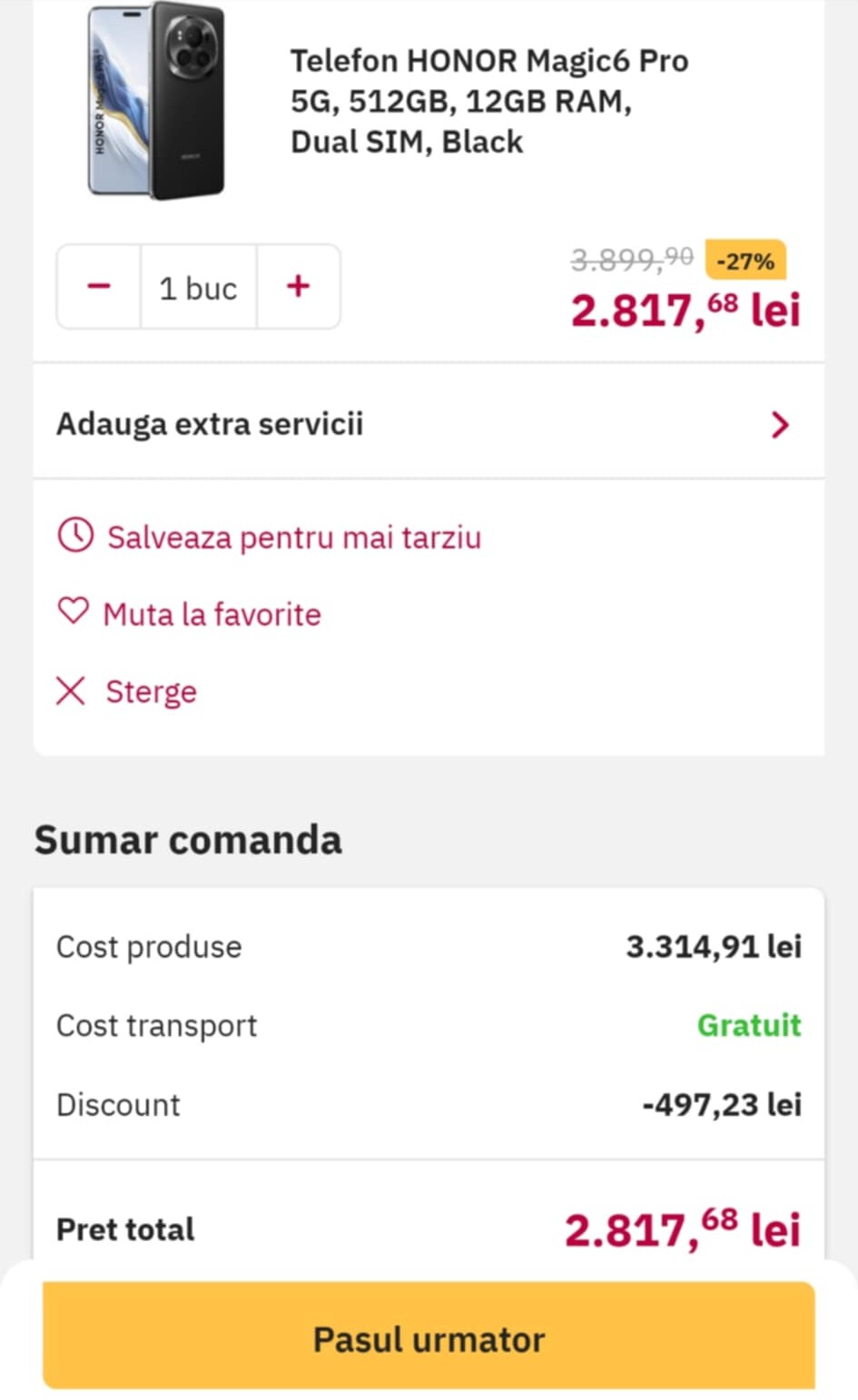Click the Pret total 2.817,68 lei amount

[682, 1229]
